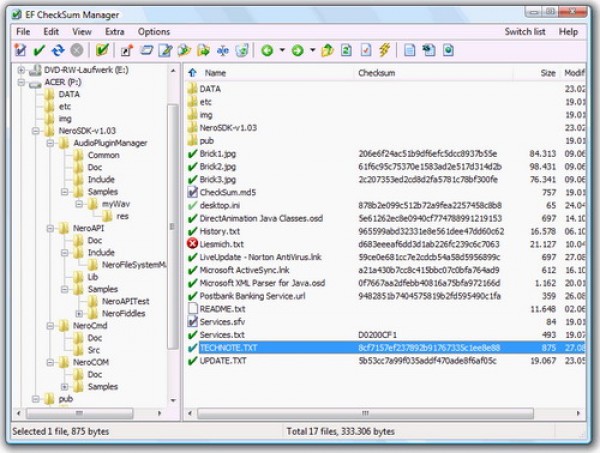This screenshot has height=453, width=600.
Task: Expand the DVD-RW-Laufwerk (E:) node
Action: [21, 70]
